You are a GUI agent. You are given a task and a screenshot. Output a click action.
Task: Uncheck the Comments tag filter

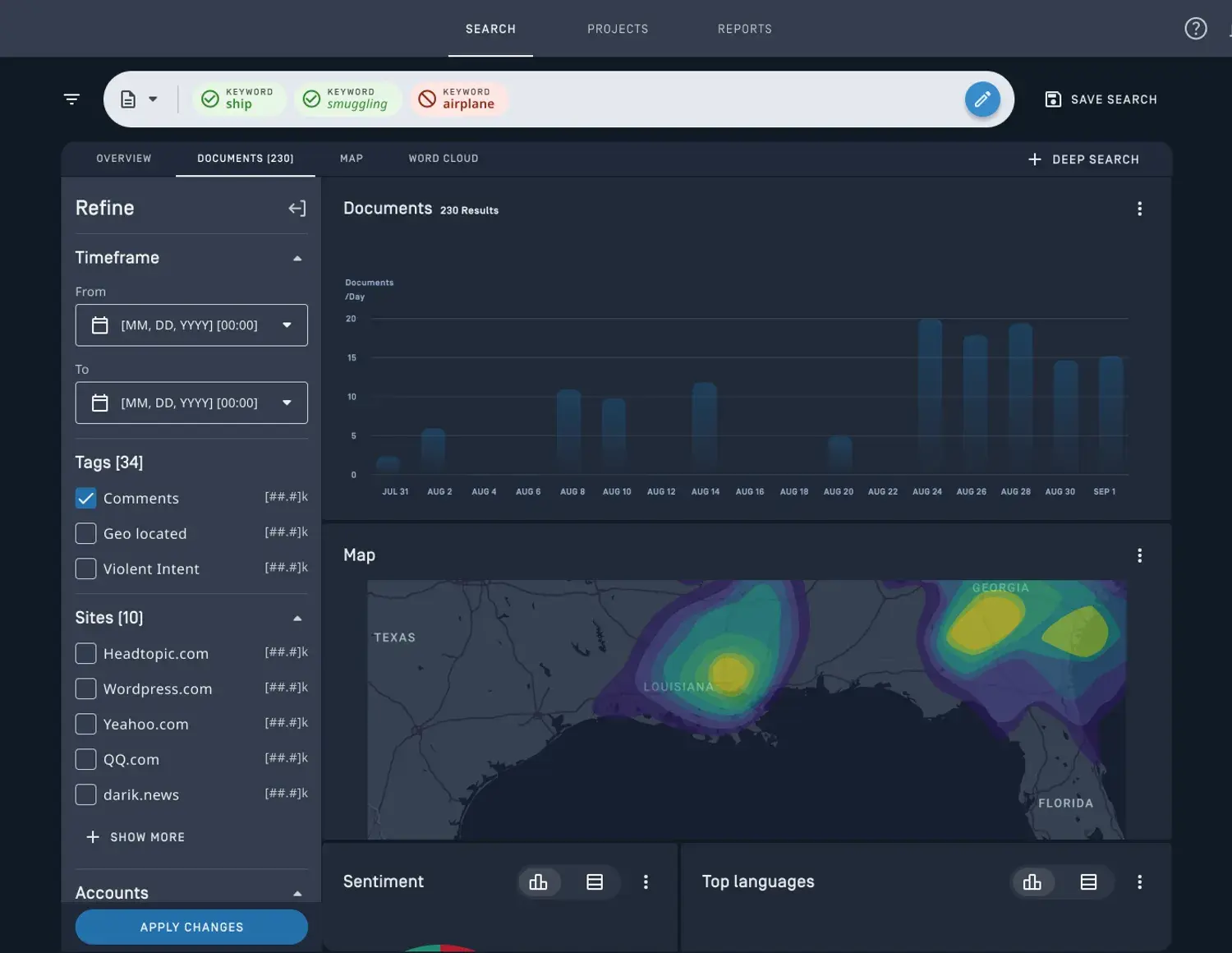click(85, 498)
